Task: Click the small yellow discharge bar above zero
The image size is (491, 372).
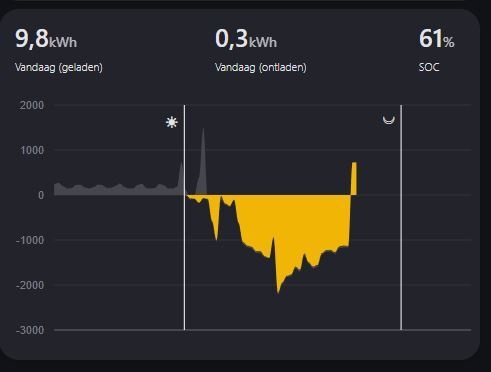Action: pyautogui.click(x=354, y=179)
